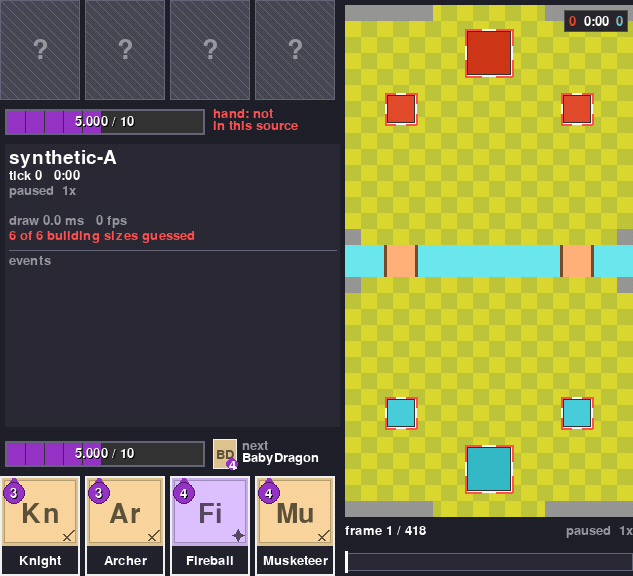633x576 pixels.
Task: Click the 'tick 0 0:00' text
Action: (44, 175)
